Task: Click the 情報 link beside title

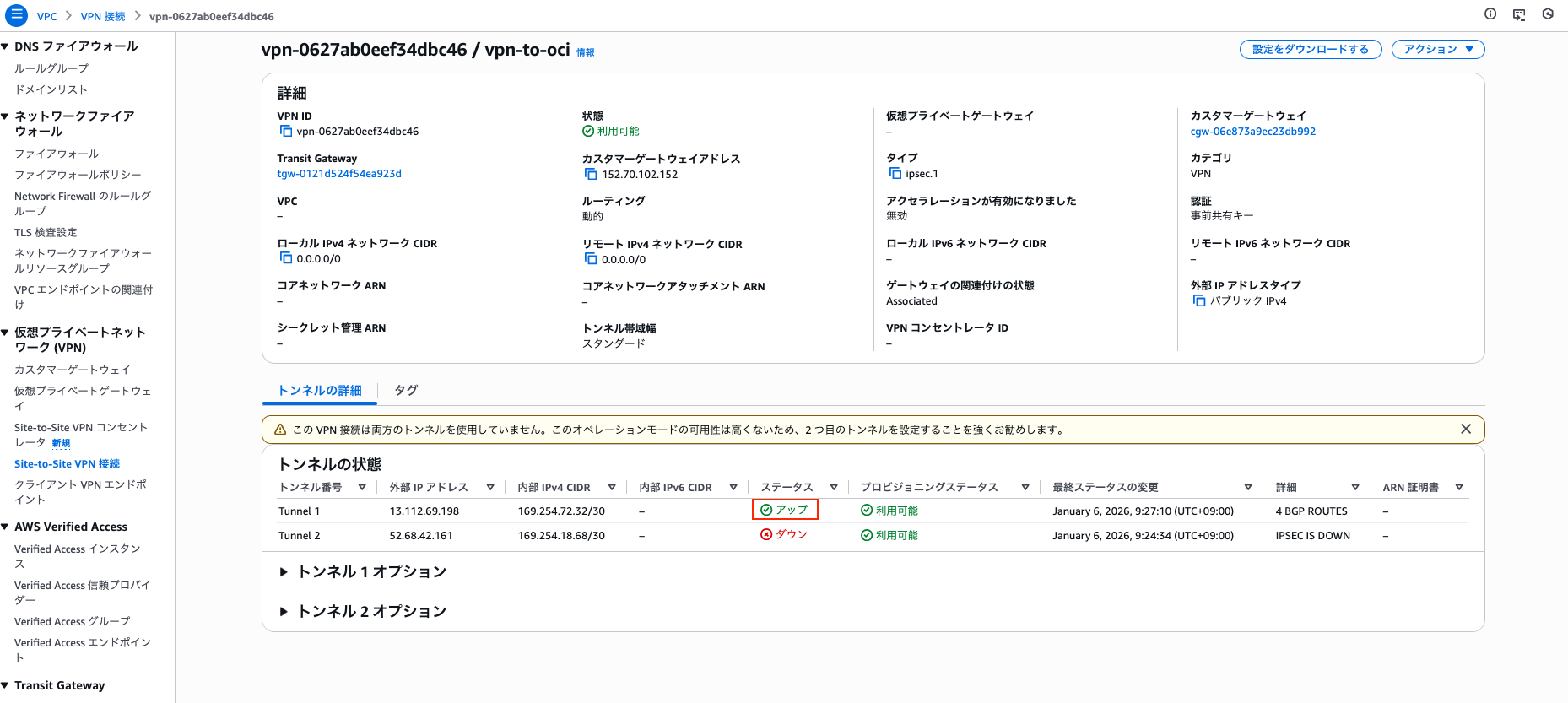Action: tap(586, 52)
